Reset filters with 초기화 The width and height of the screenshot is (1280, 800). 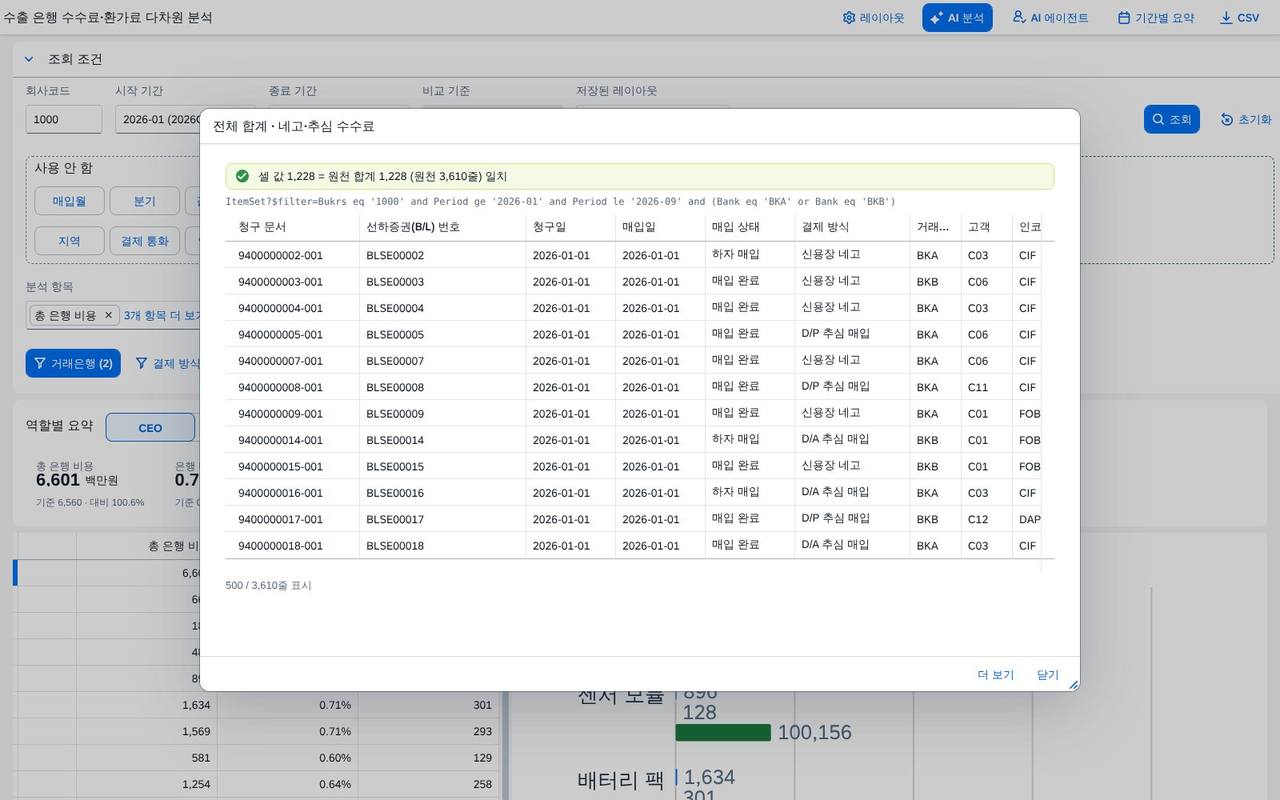click(1246, 119)
